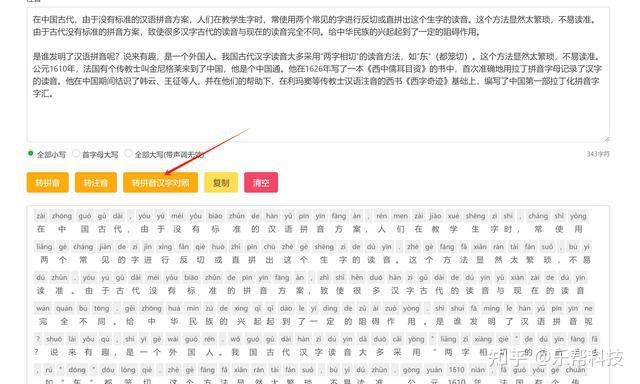This screenshot has width=640, height=384.
Task: Click the pinyin token "hěn"
Action: pos(357,277)
